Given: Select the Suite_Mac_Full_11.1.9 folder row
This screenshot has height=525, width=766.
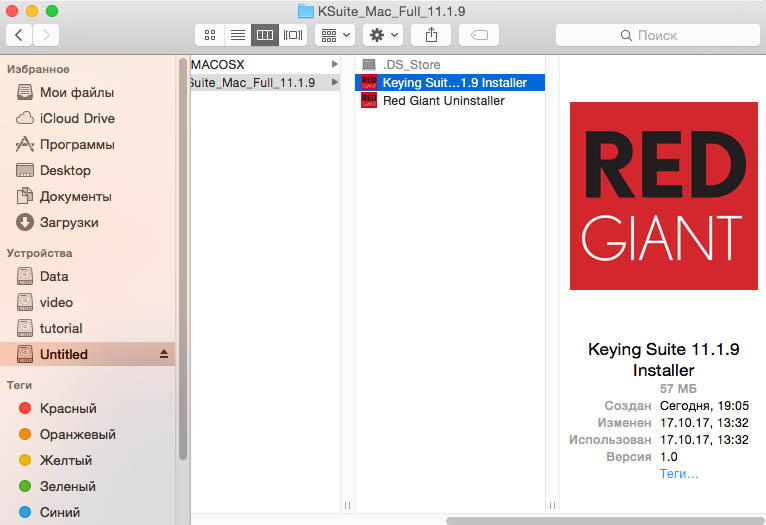Looking at the screenshot, I should 265,83.
